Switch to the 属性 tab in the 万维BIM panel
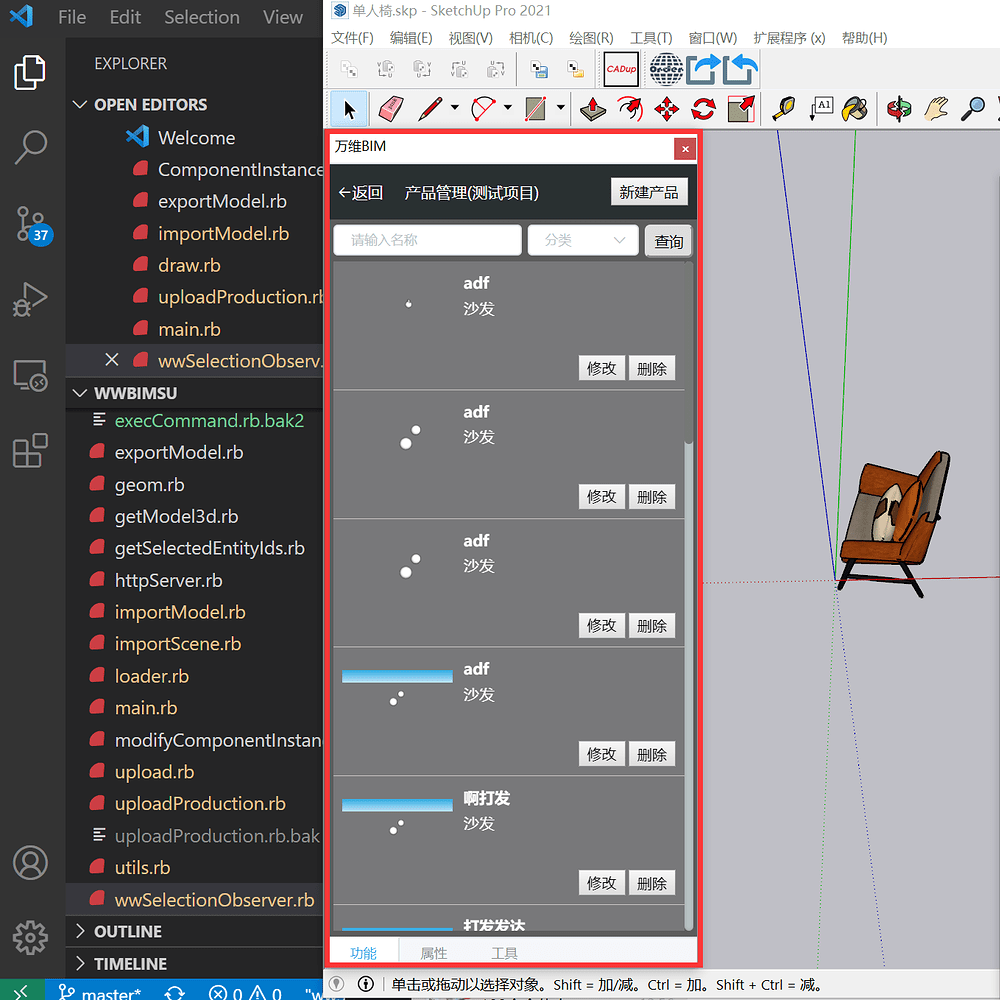1000x1000 pixels. click(432, 952)
